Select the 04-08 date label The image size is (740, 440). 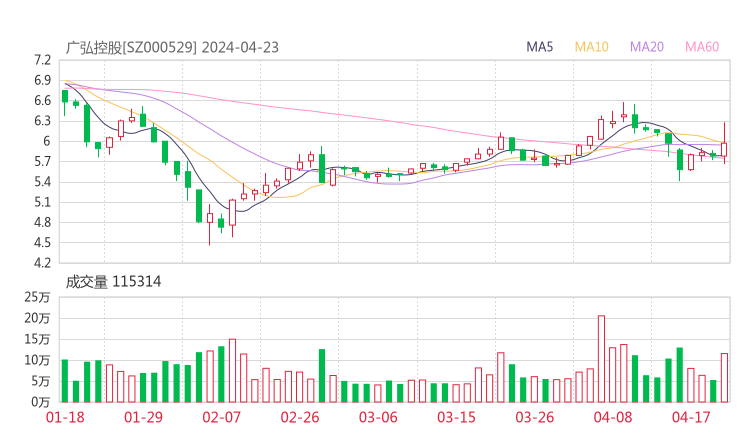(x=613, y=417)
